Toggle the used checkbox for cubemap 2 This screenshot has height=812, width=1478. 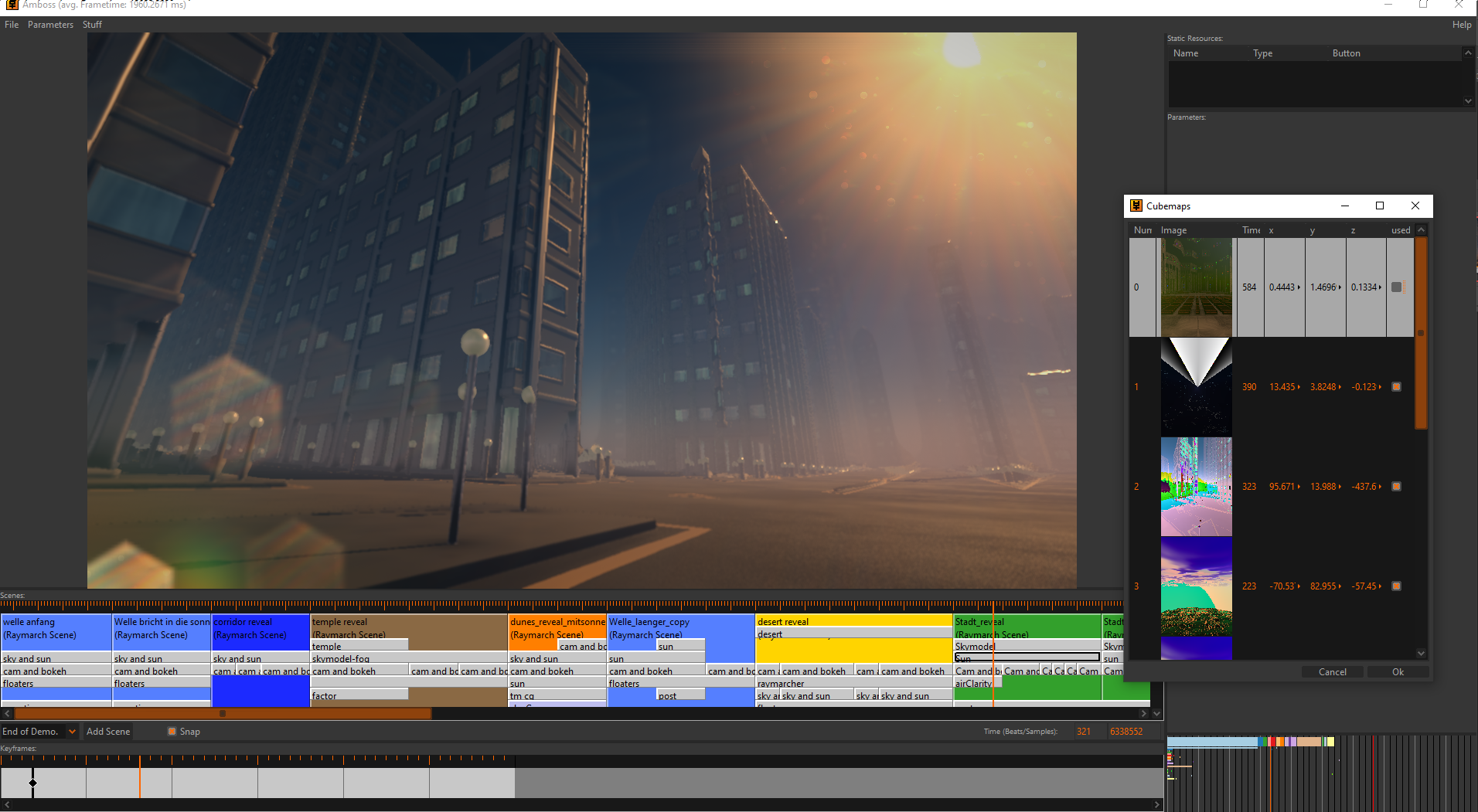(1396, 487)
